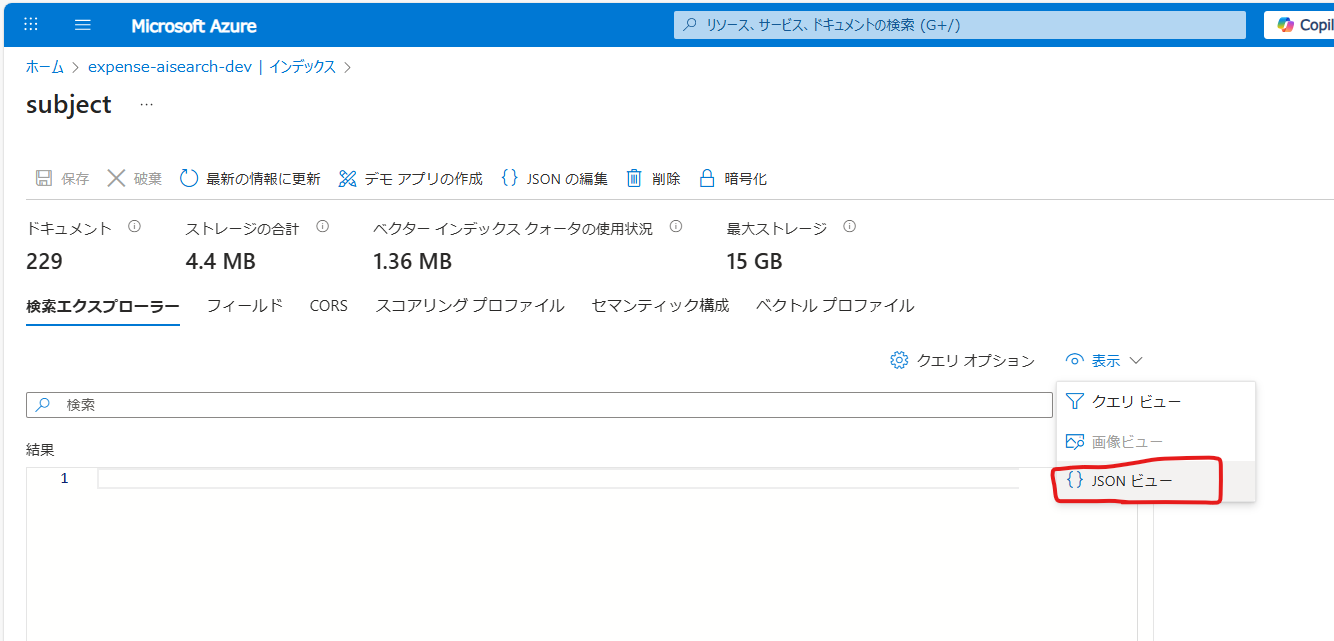
Task: Click the 暗号化 lock icon
Action: point(707,179)
